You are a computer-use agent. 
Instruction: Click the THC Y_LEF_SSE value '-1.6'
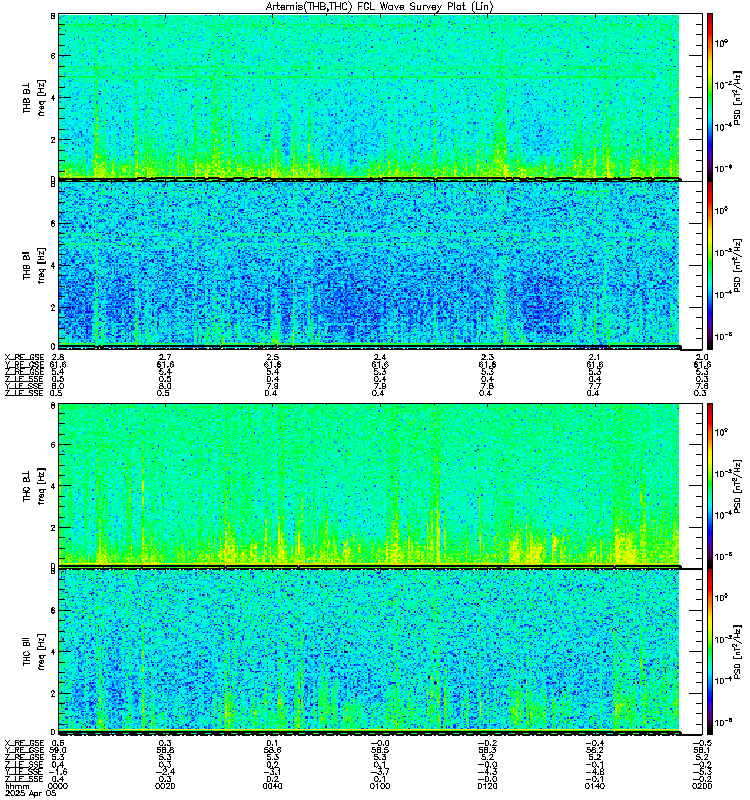[57, 772]
